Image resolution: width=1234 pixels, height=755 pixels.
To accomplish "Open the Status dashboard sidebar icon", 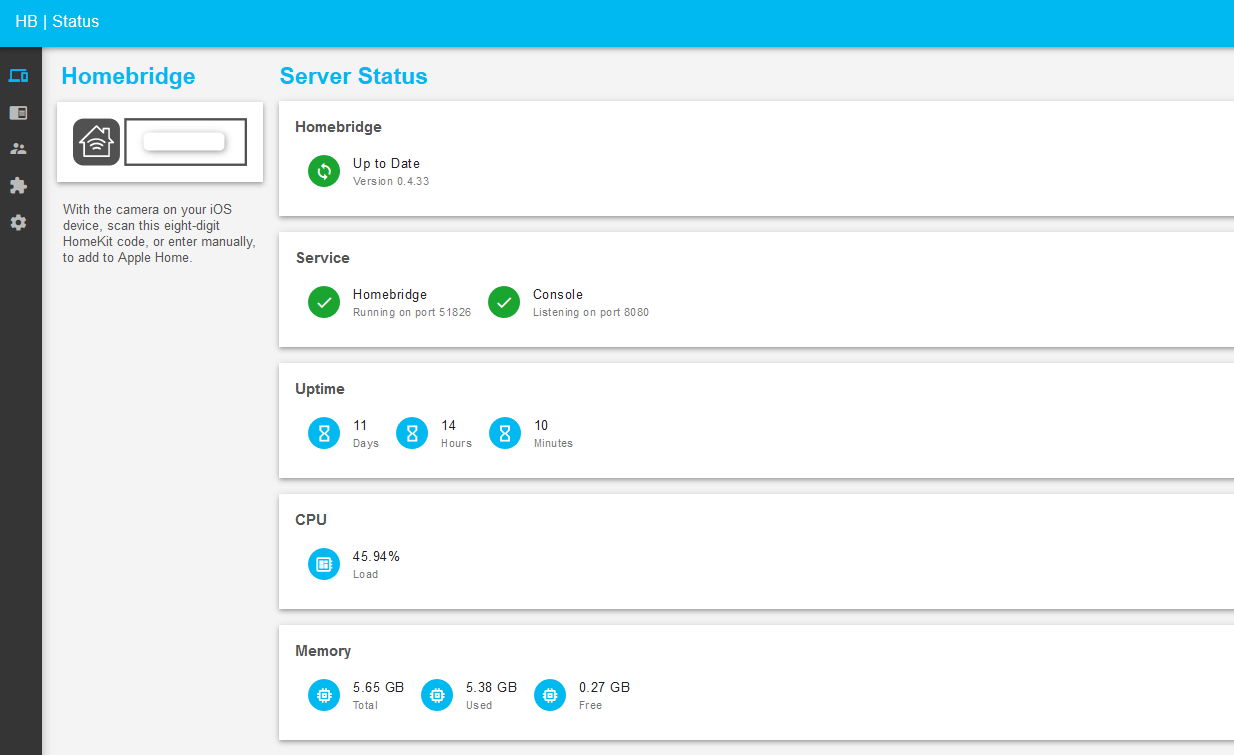I will tap(18, 76).
